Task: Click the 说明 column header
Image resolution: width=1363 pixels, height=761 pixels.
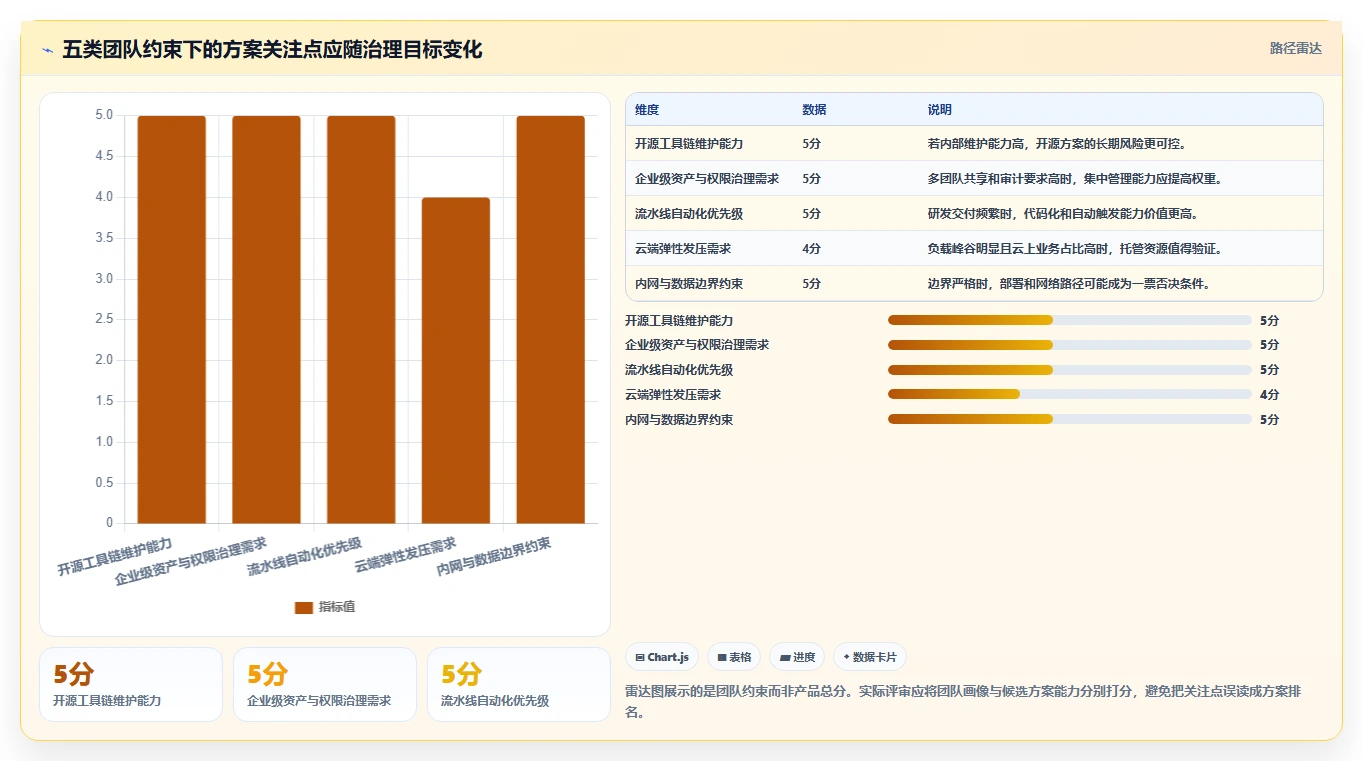Action: (x=940, y=110)
